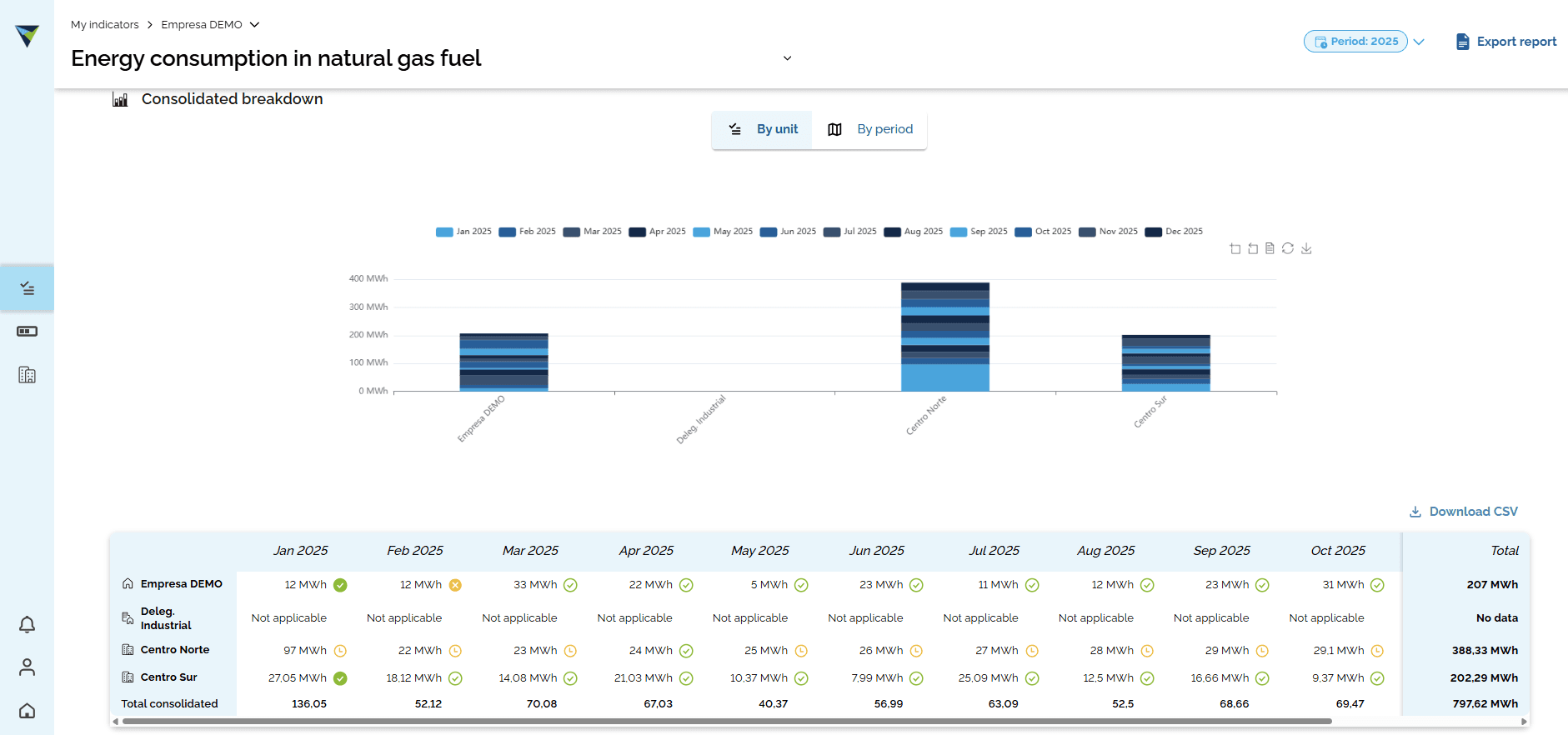The height and width of the screenshot is (735, 1568).
Task: Open indicators list in sidebar
Action: (x=27, y=288)
